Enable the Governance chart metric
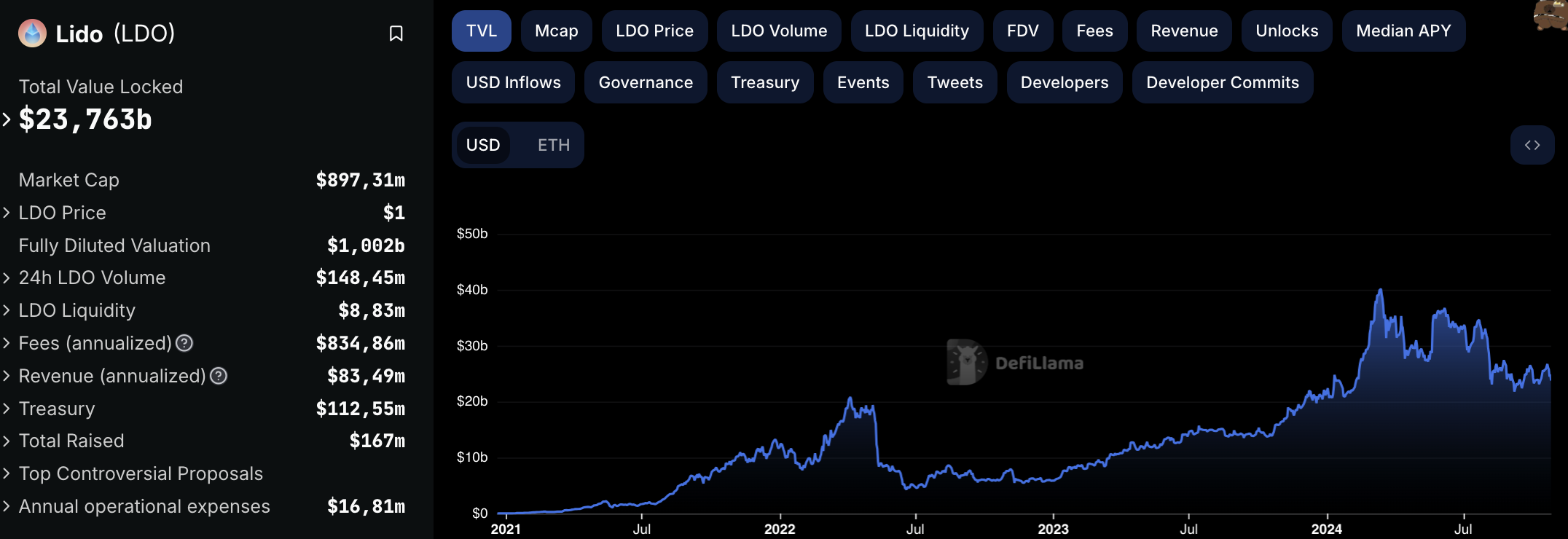 point(646,82)
